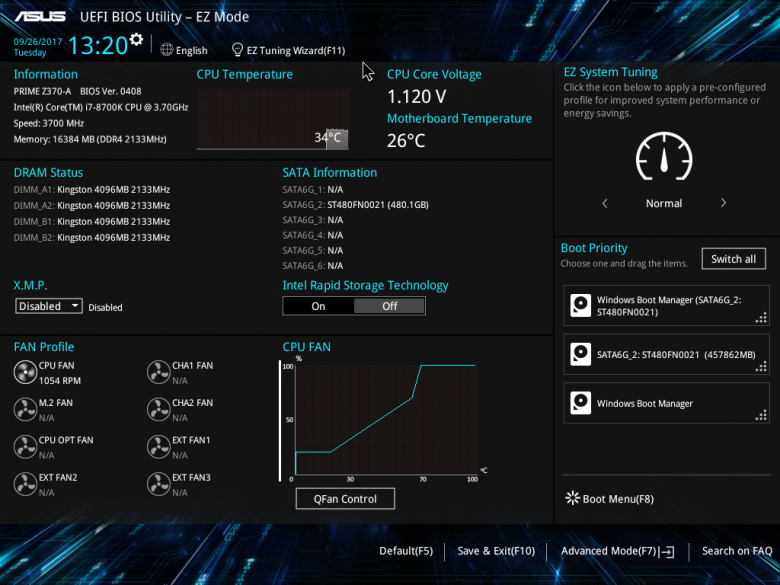Click the 26°C motherboard temperature value
780x585 pixels.
coord(406,141)
